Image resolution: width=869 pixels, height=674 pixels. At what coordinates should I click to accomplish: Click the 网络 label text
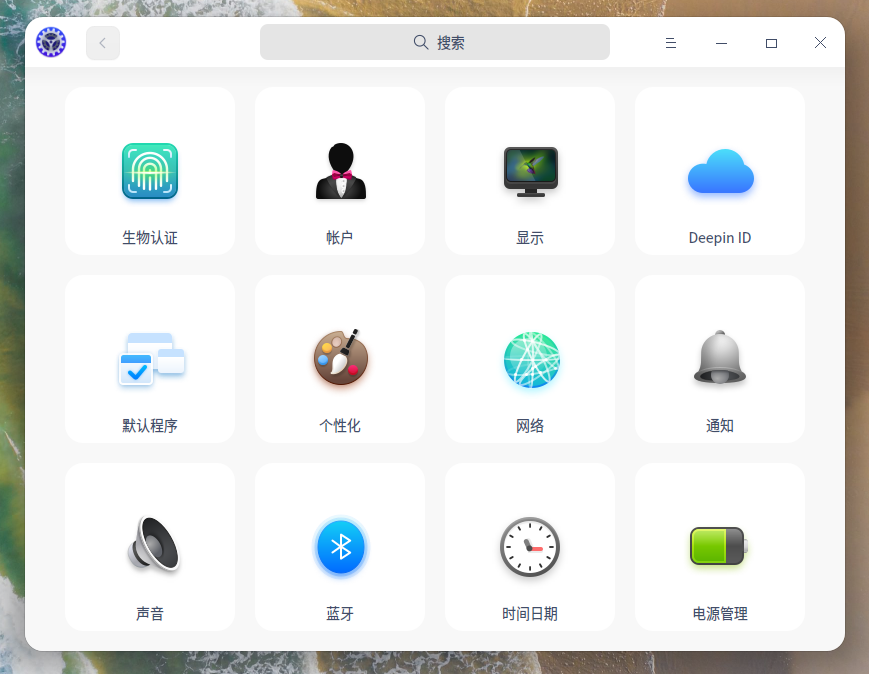pyautogui.click(x=530, y=426)
